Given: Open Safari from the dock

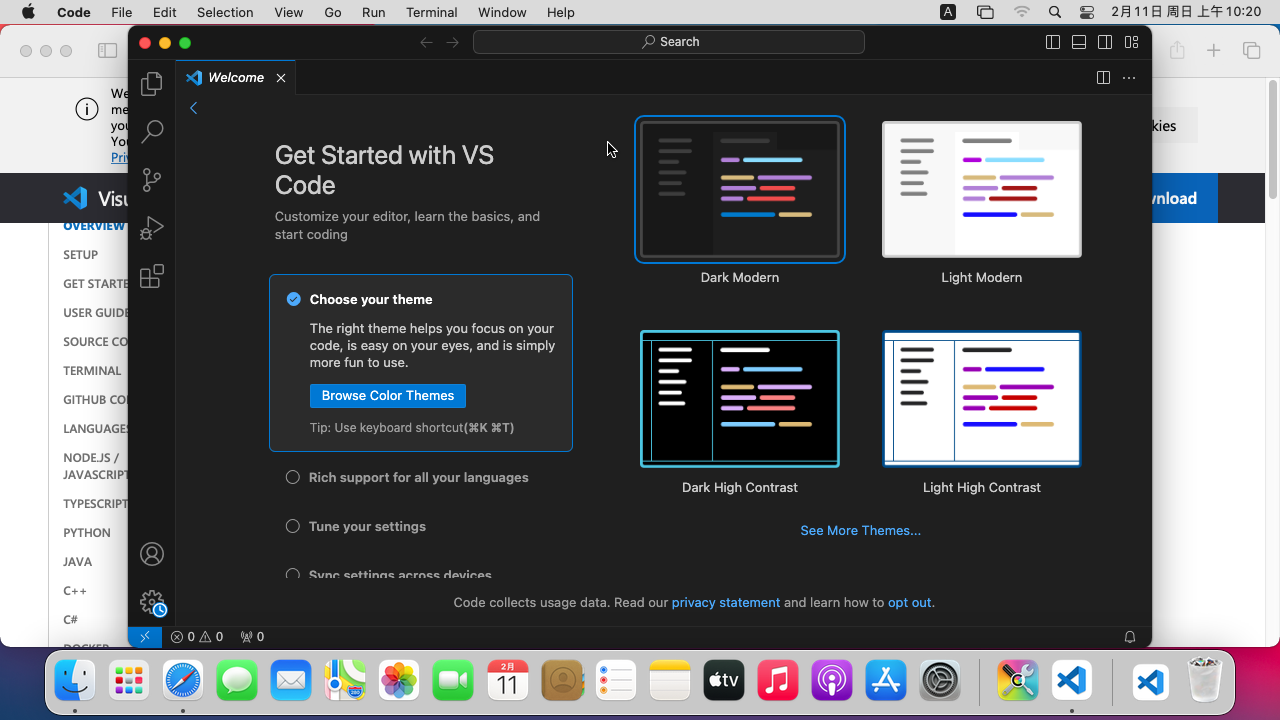Looking at the screenshot, I should (x=183, y=681).
